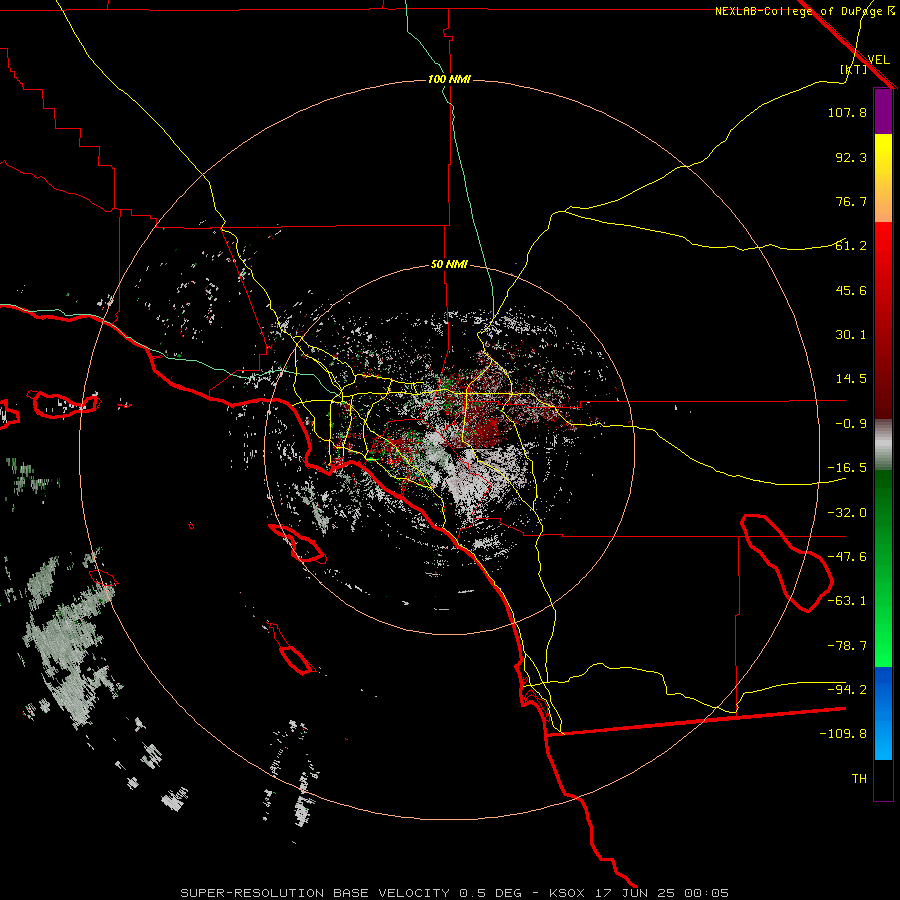The image size is (900, 900).
Task: Select the 30.1 scale value
Action: pyautogui.click(x=851, y=335)
